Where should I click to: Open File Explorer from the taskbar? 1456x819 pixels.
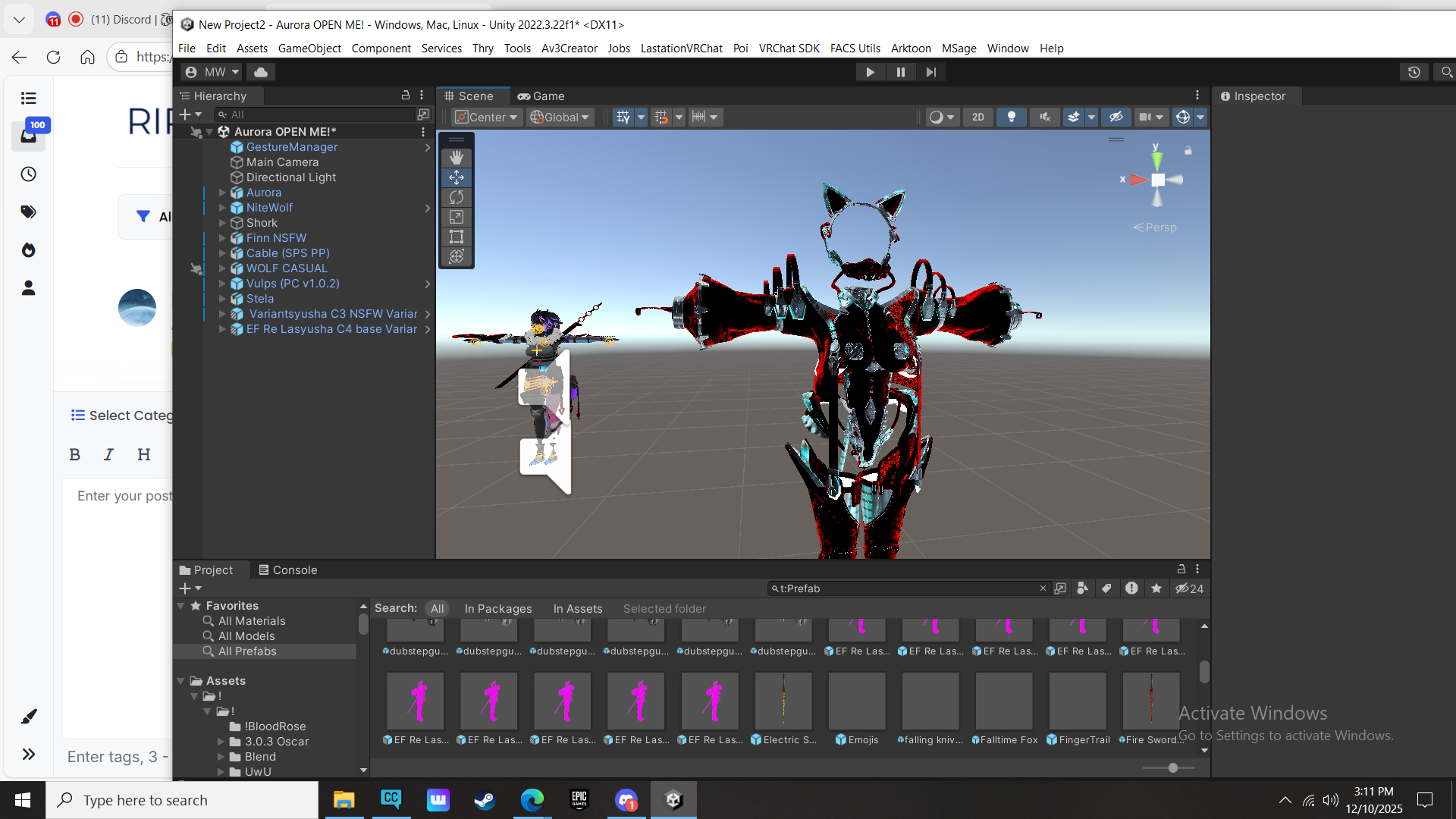(344, 800)
